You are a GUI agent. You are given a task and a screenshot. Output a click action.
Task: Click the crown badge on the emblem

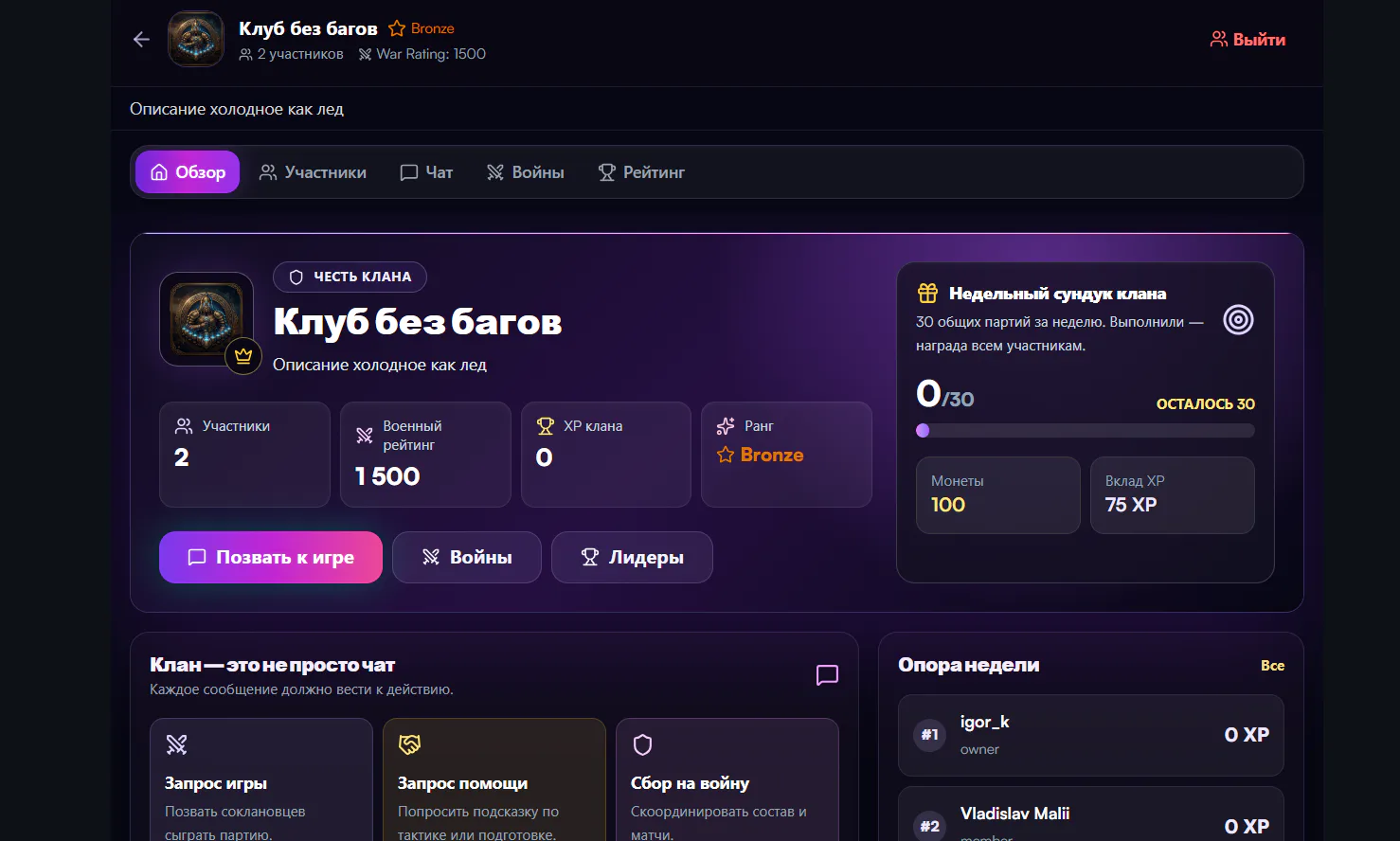pos(243,356)
